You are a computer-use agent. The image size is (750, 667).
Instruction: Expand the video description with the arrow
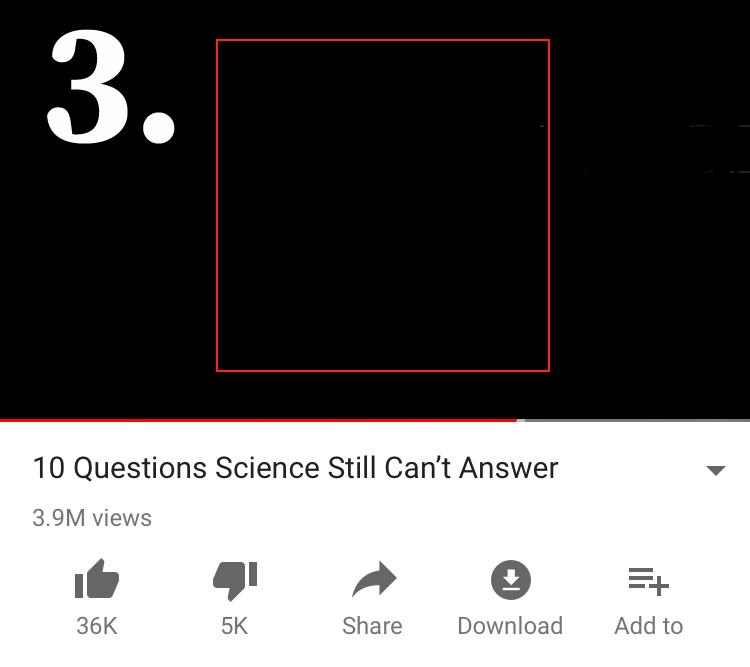coord(716,470)
